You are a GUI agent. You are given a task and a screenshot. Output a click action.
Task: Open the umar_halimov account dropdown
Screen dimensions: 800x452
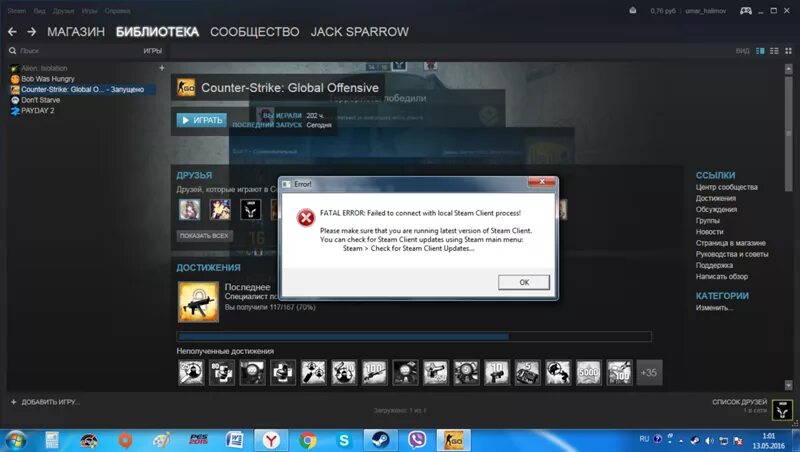(x=706, y=11)
